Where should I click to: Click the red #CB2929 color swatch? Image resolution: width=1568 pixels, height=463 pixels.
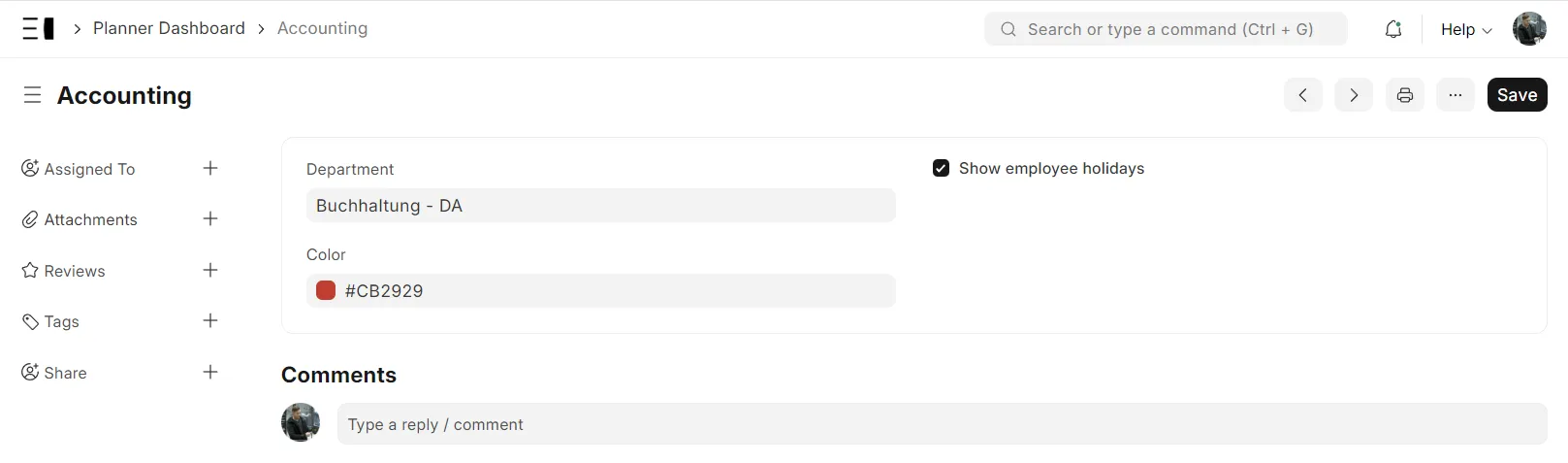(x=326, y=290)
